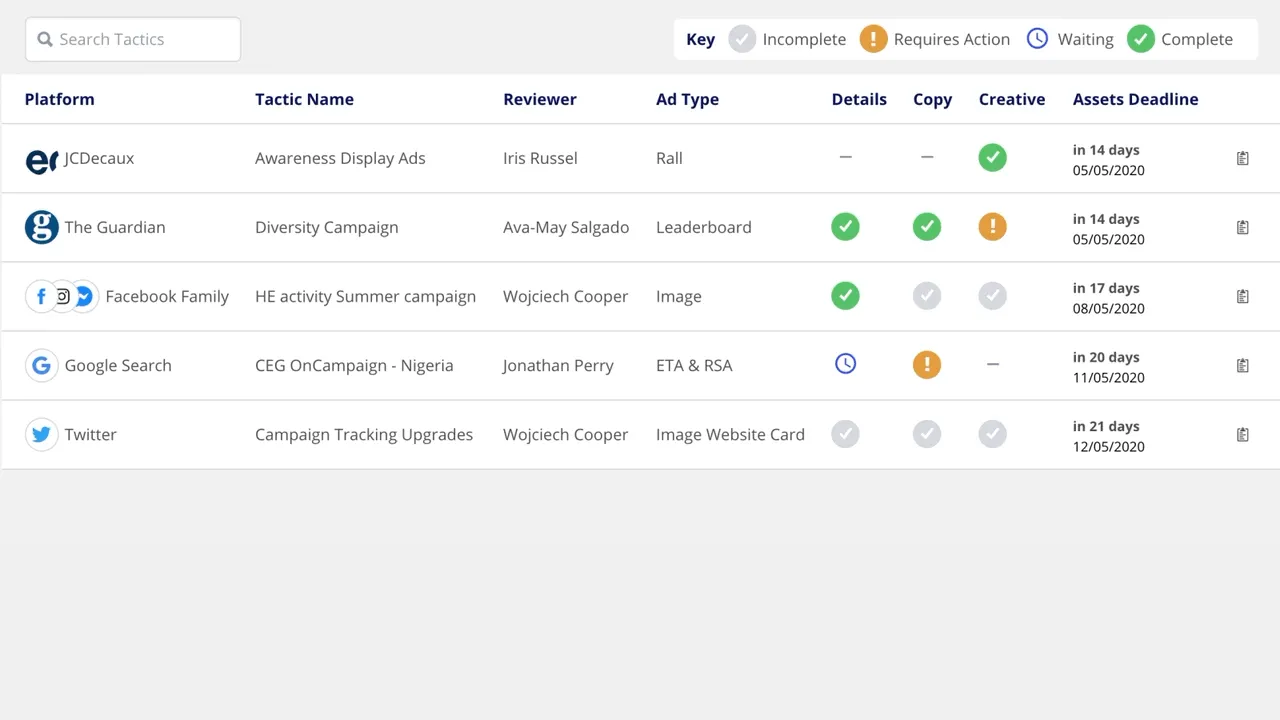Sort by Assets Deadline column header
1280x720 pixels.
tap(1135, 99)
